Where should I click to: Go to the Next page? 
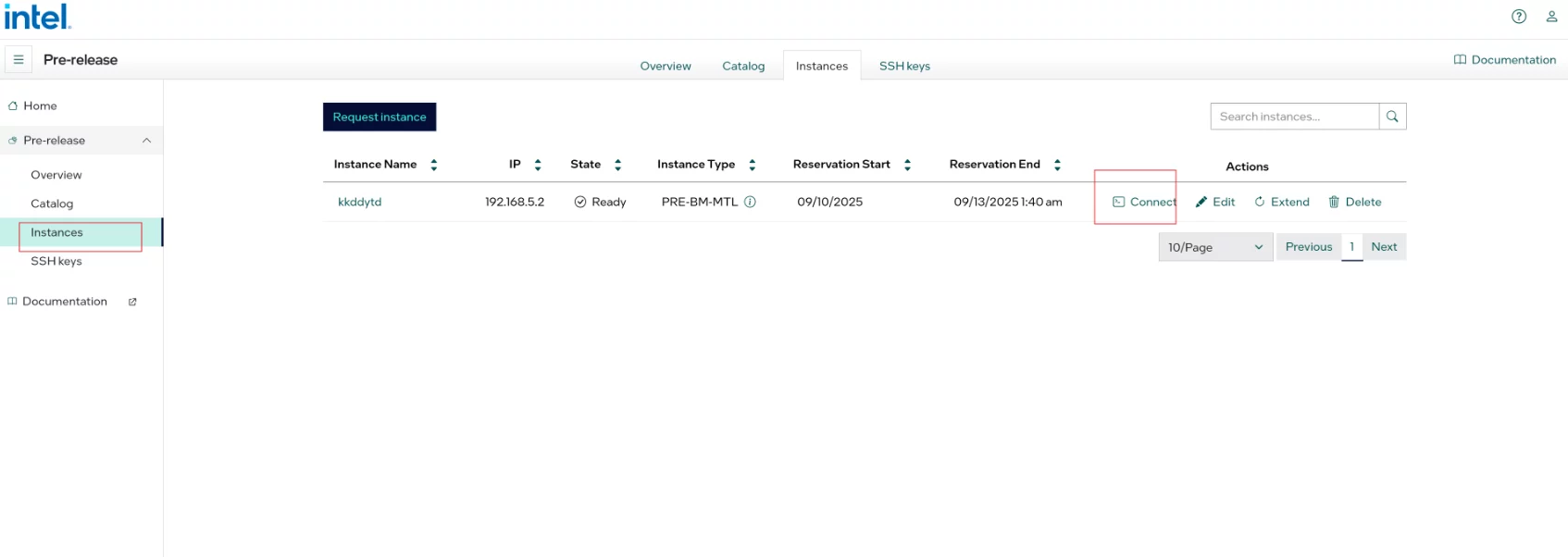tap(1384, 247)
